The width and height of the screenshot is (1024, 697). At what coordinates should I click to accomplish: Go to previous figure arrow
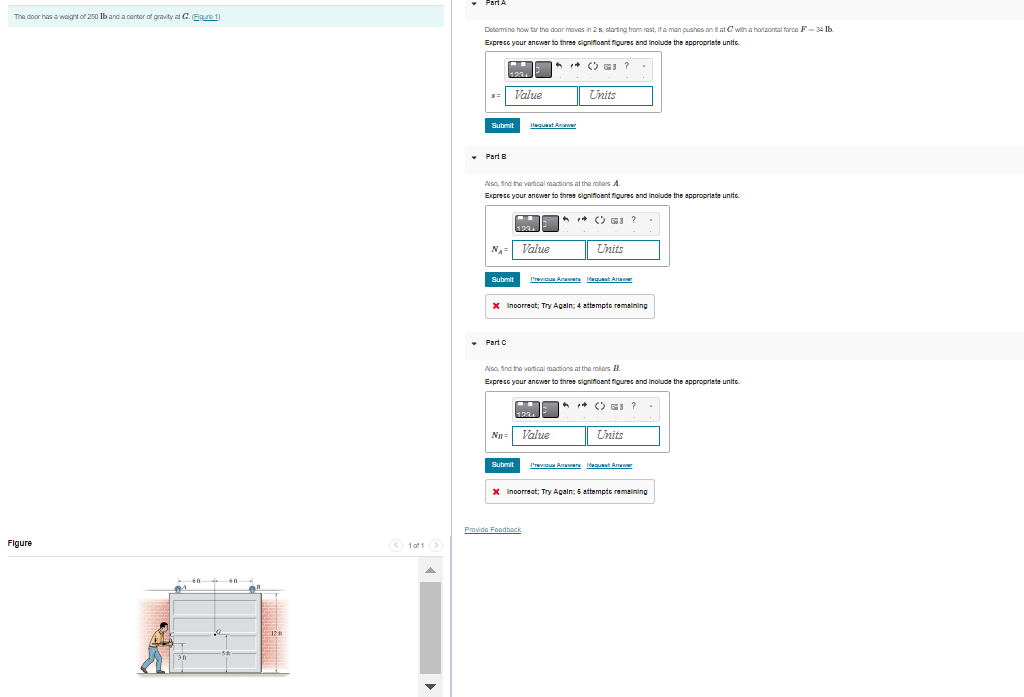click(396, 545)
